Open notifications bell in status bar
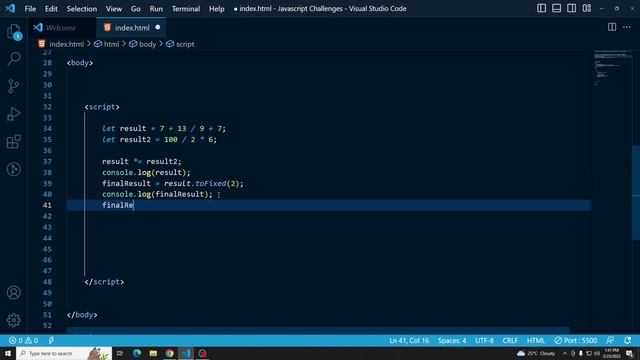640x360 pixels. (627, 340)
